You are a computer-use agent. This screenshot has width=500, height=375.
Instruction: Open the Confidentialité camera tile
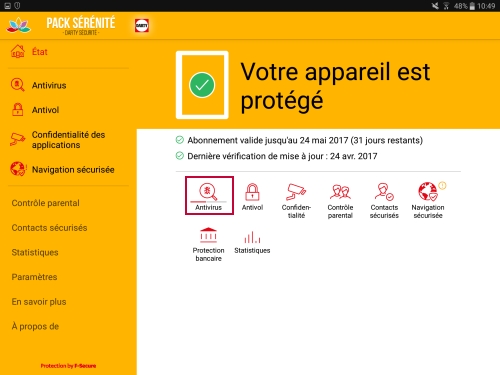(296, 201)
